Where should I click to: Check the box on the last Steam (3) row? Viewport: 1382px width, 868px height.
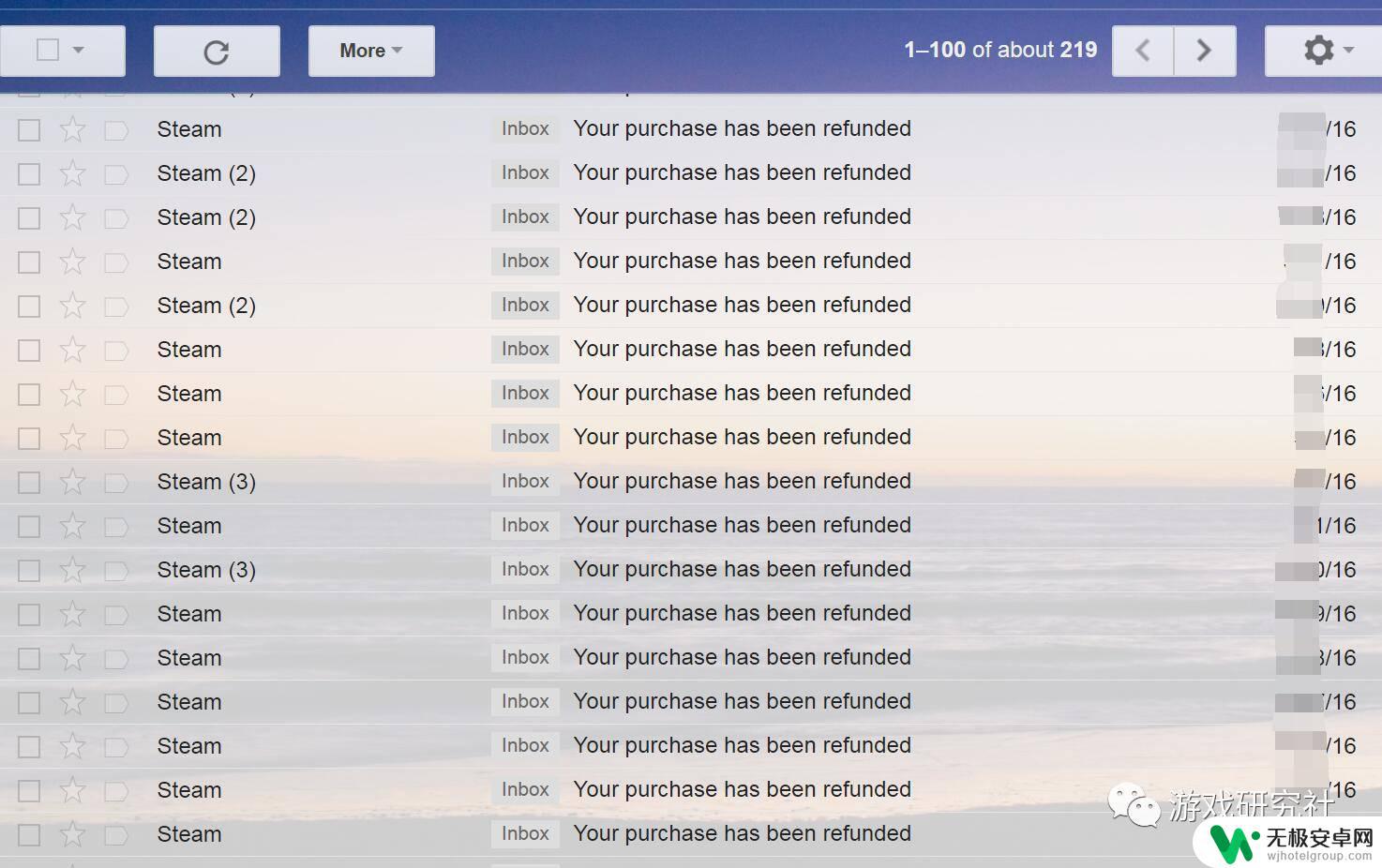[x=29, y=570]
